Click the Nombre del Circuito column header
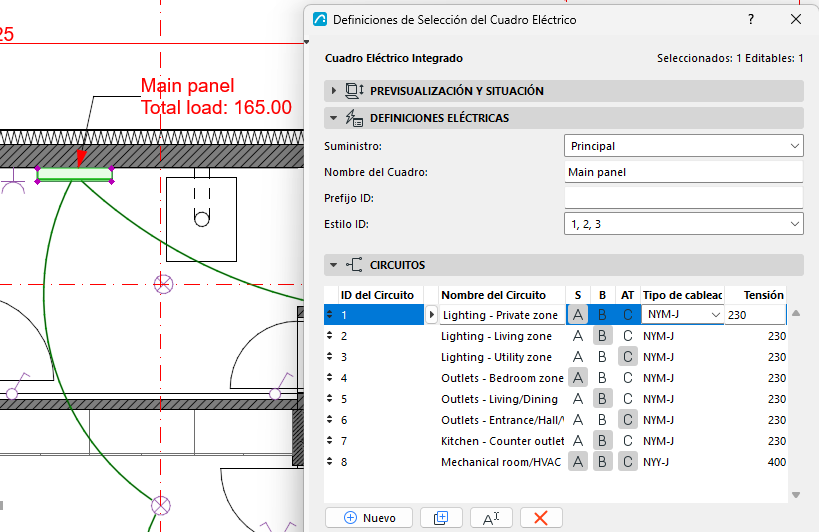The height and width of the screenshot is (532, 819). click(x=494, y=295)
